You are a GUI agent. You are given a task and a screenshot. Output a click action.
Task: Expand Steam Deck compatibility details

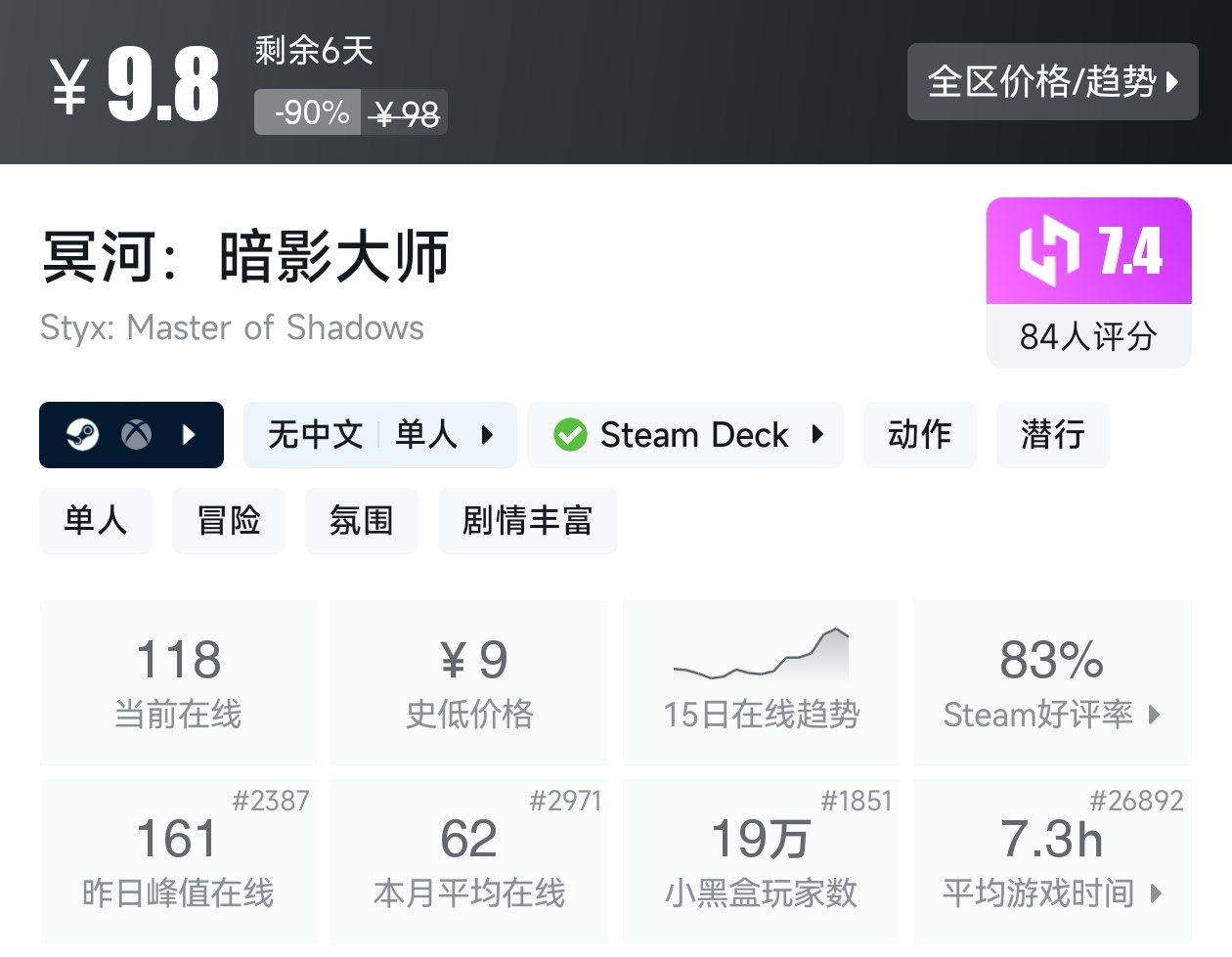(x=817, y=435)
